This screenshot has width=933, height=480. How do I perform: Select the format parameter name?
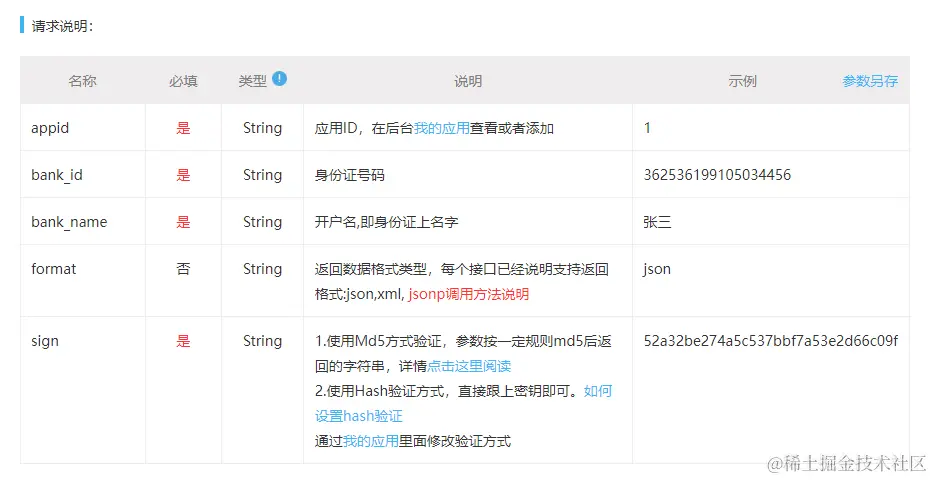[54, 269]
